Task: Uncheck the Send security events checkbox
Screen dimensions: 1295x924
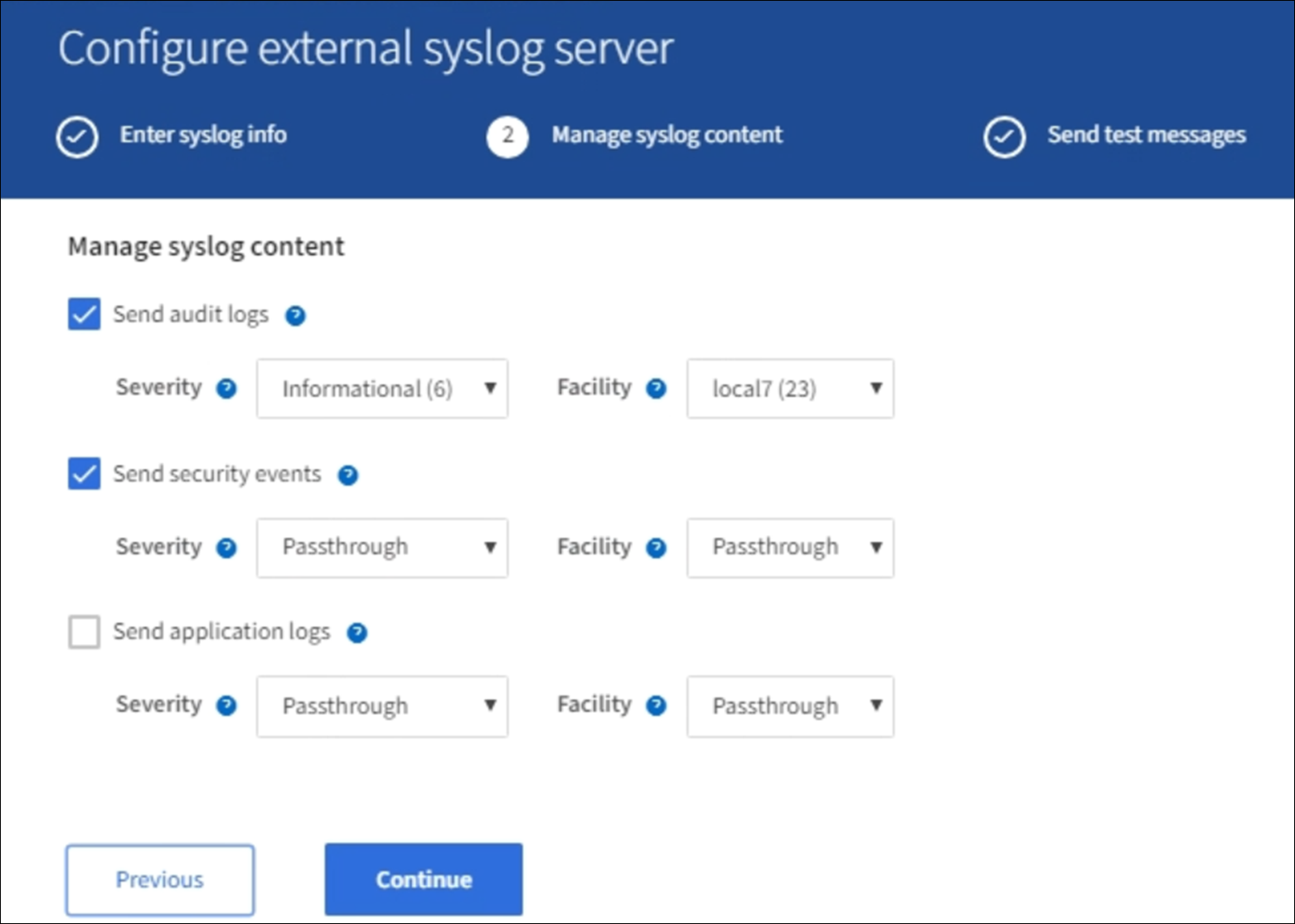Action: tap(85, 474)
